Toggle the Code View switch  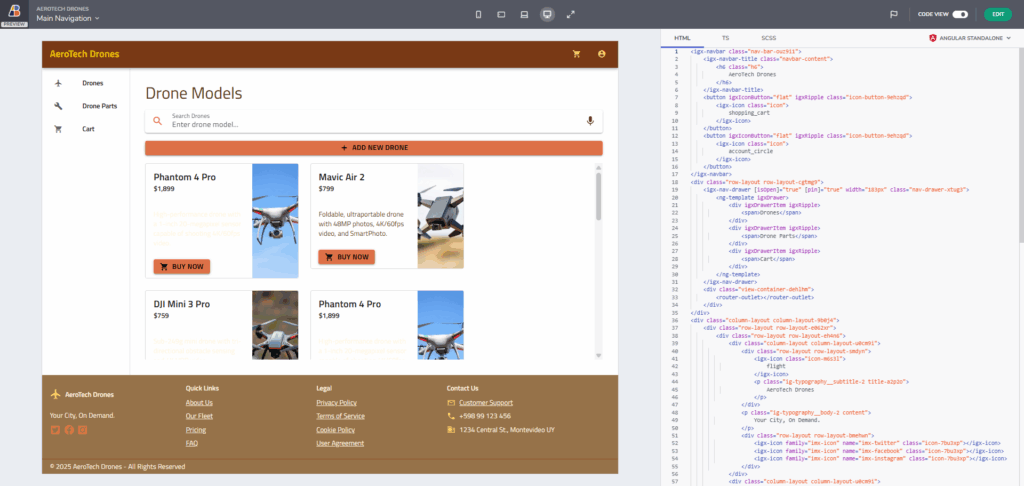point(960,14)
